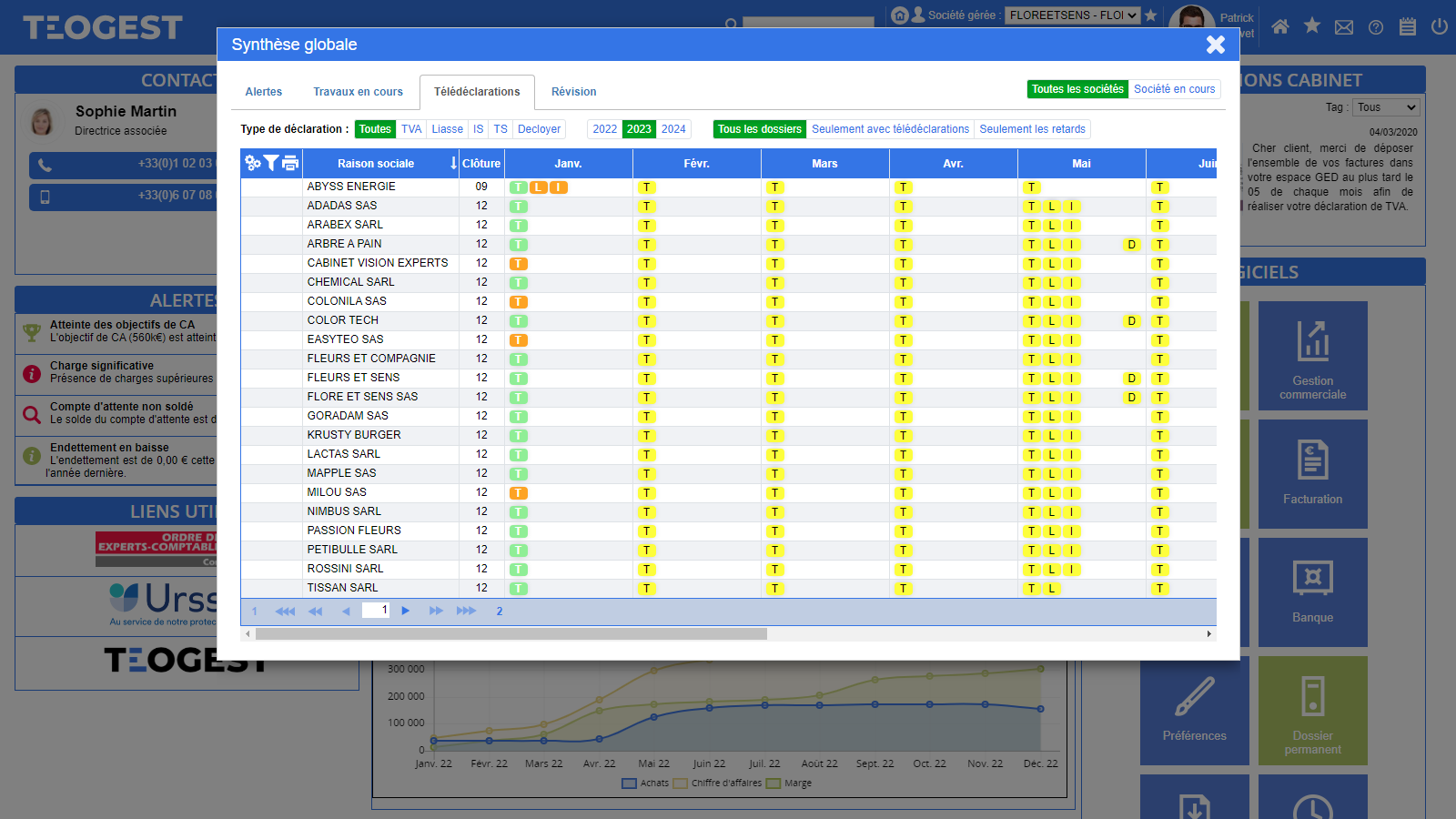Print the table using printer icon
Screen dimensions: 1456x819
point(290,163)
